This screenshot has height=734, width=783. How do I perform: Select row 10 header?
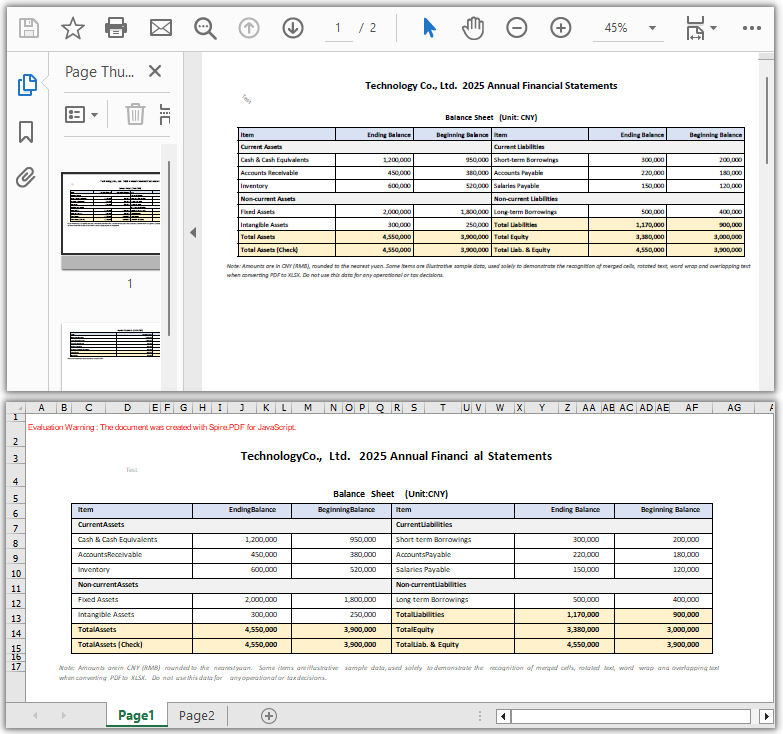15,573
